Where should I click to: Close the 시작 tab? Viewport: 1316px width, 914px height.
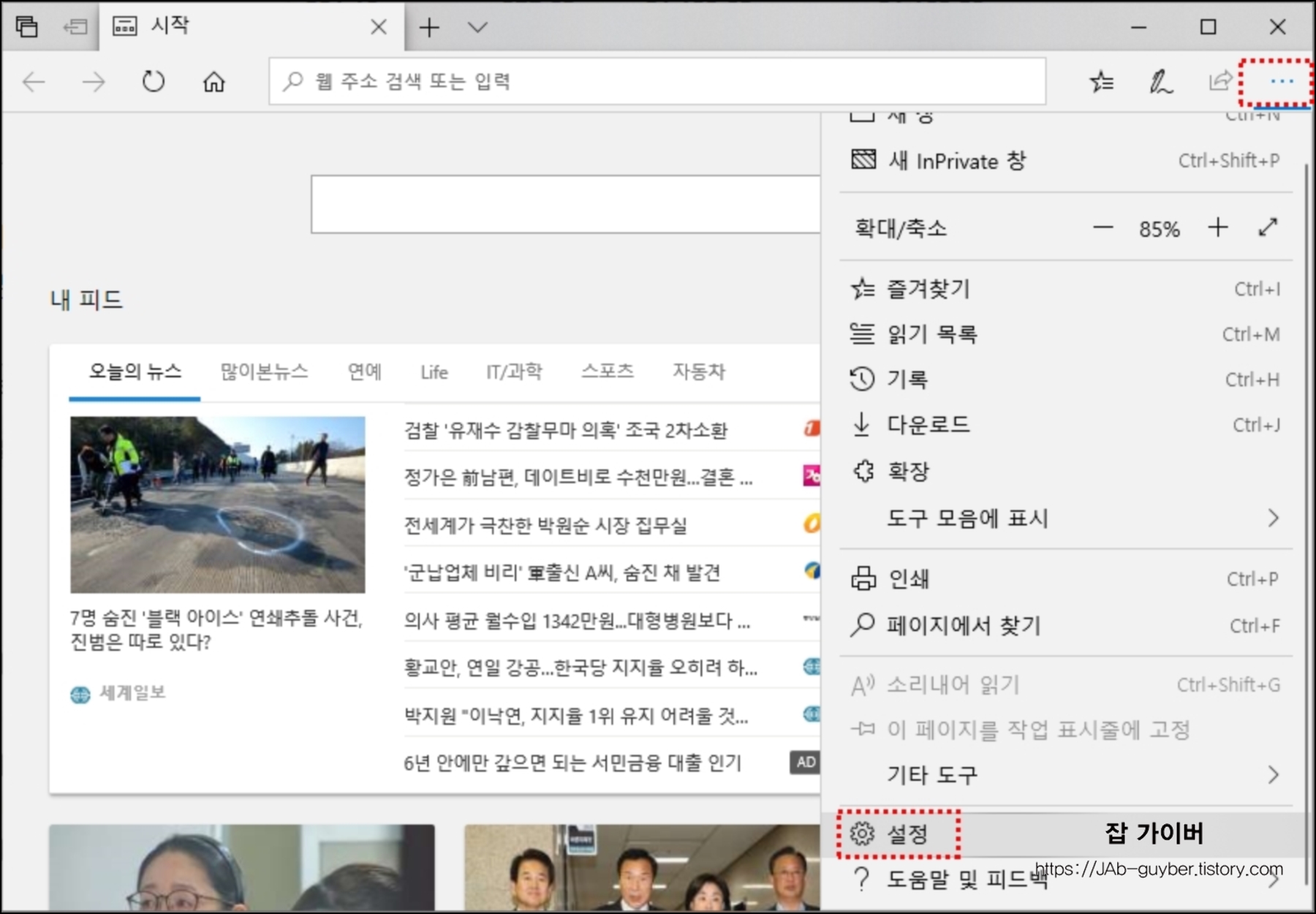pyautogui.click(x=379, y=27)
